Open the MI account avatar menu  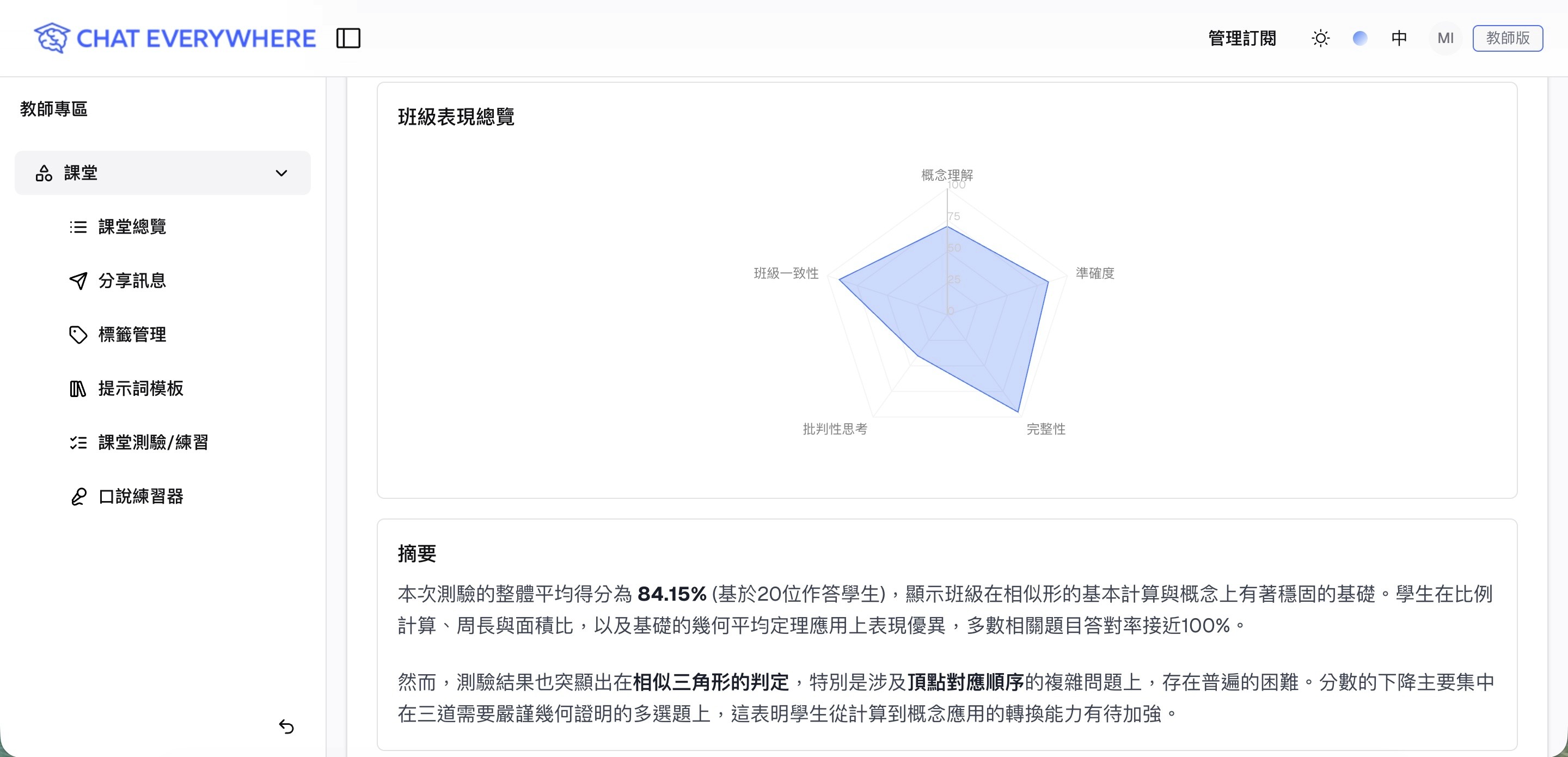1445,38
